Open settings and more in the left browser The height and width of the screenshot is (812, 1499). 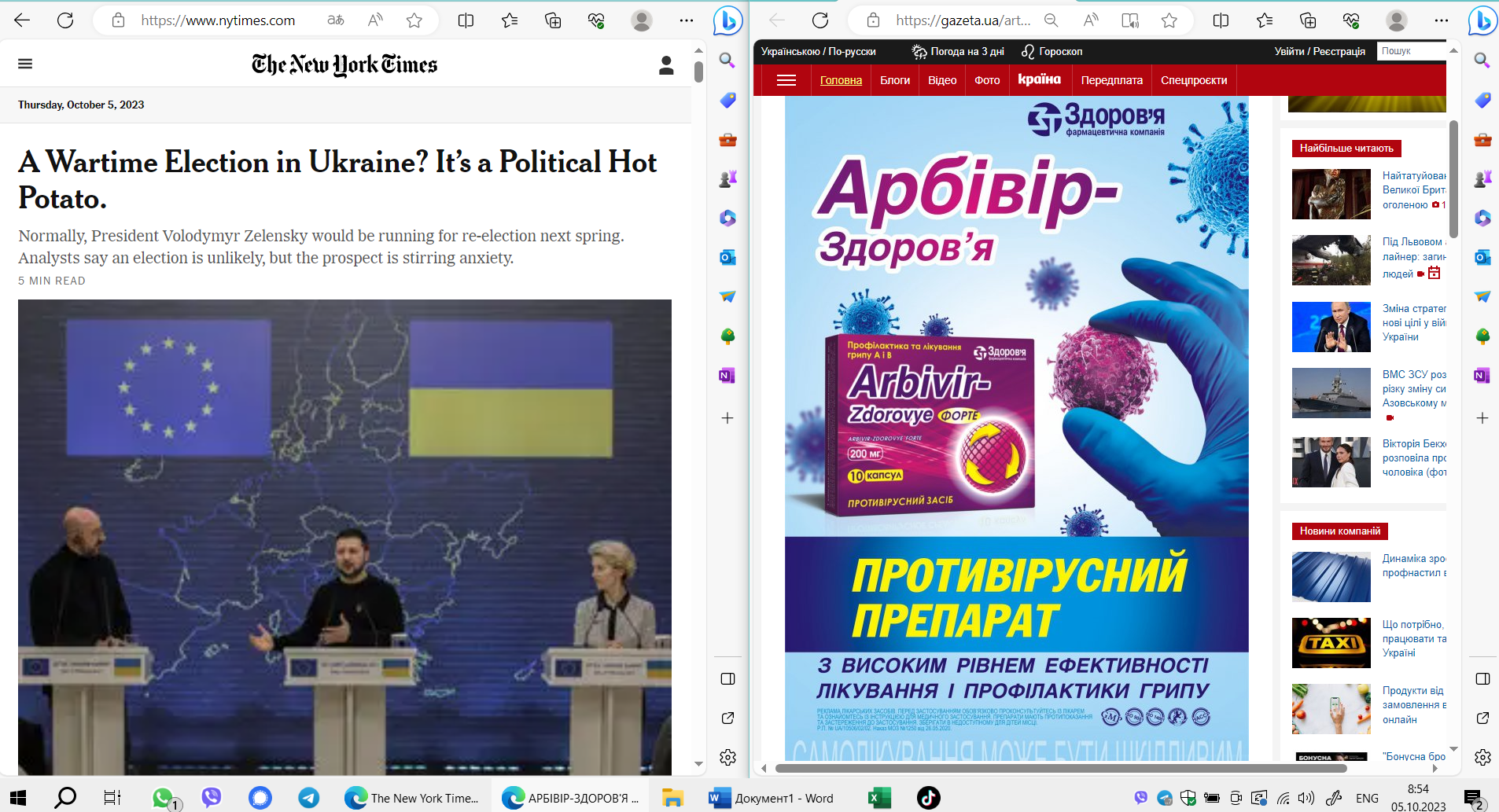[x=687, y=20]
